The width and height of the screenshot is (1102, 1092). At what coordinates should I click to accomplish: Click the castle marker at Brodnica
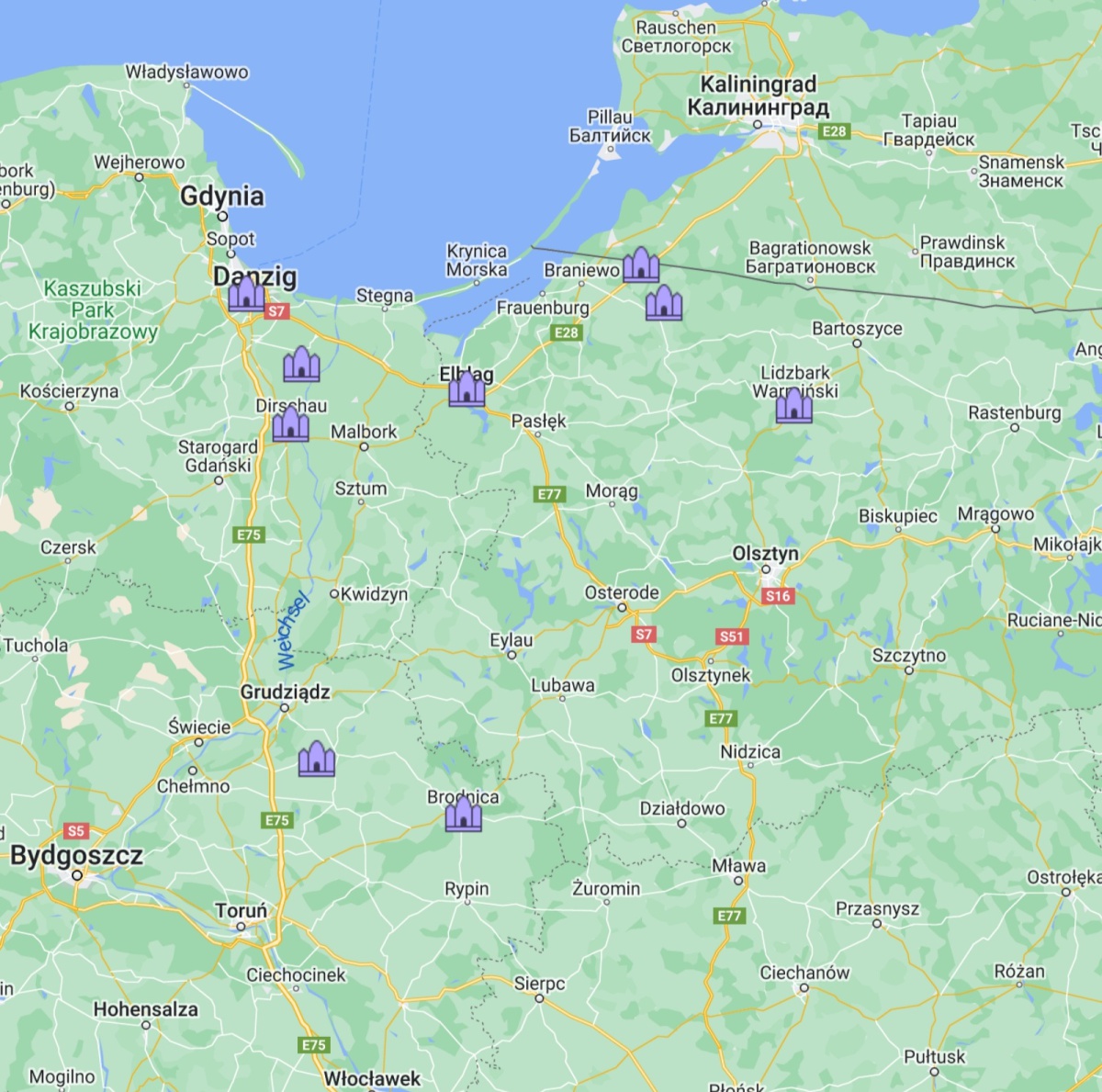pos(464,814)
